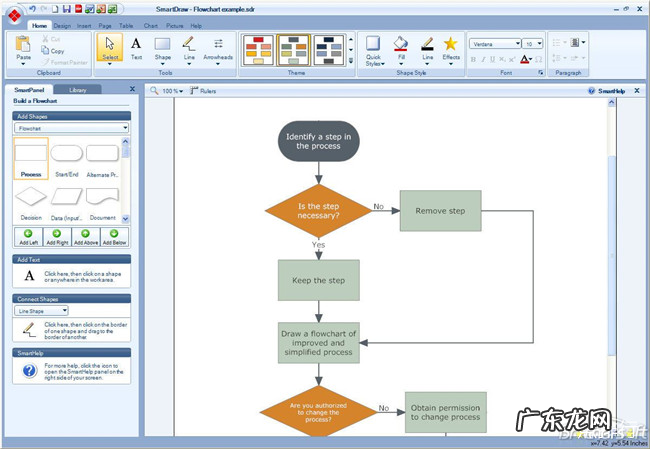Click the Copy button in Clipboard
Image resolution: width=650 pixels, height=449 pixels.
[x=57, y=50]
